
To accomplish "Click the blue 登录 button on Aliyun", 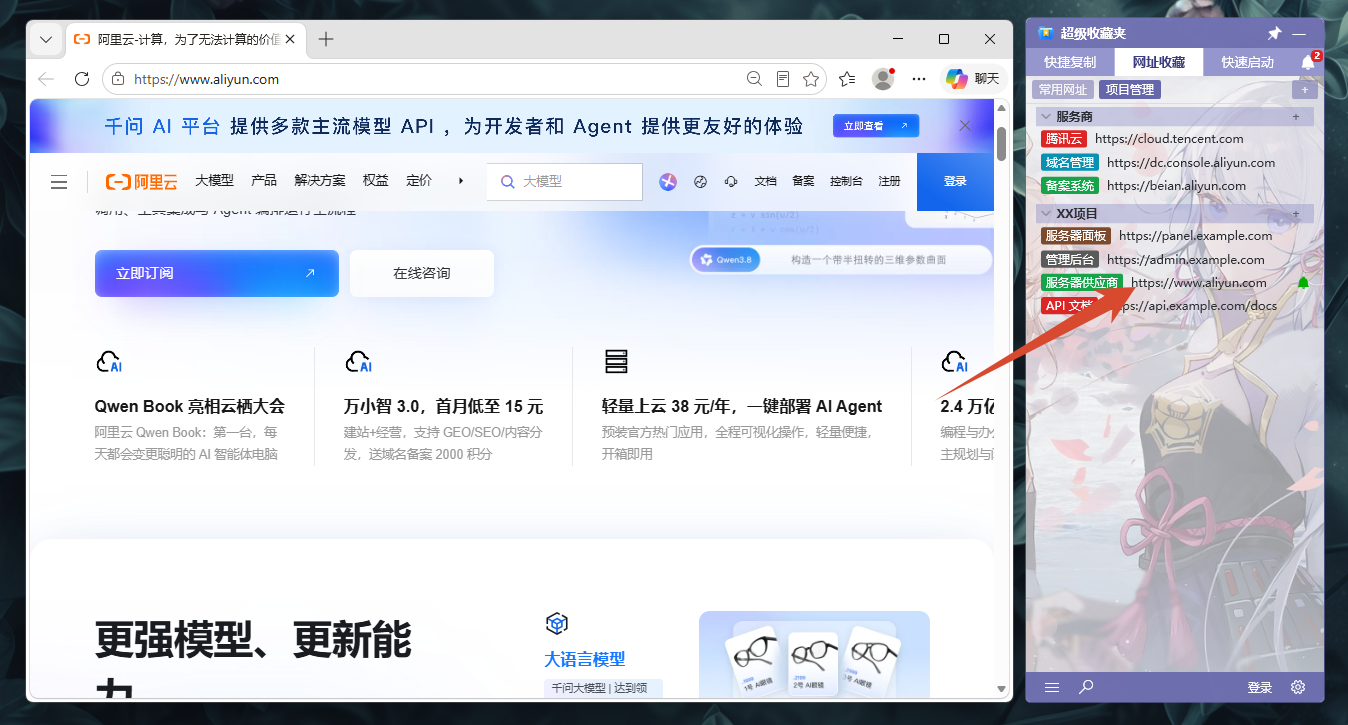I will pyautogui.click(x=955, y=181).
